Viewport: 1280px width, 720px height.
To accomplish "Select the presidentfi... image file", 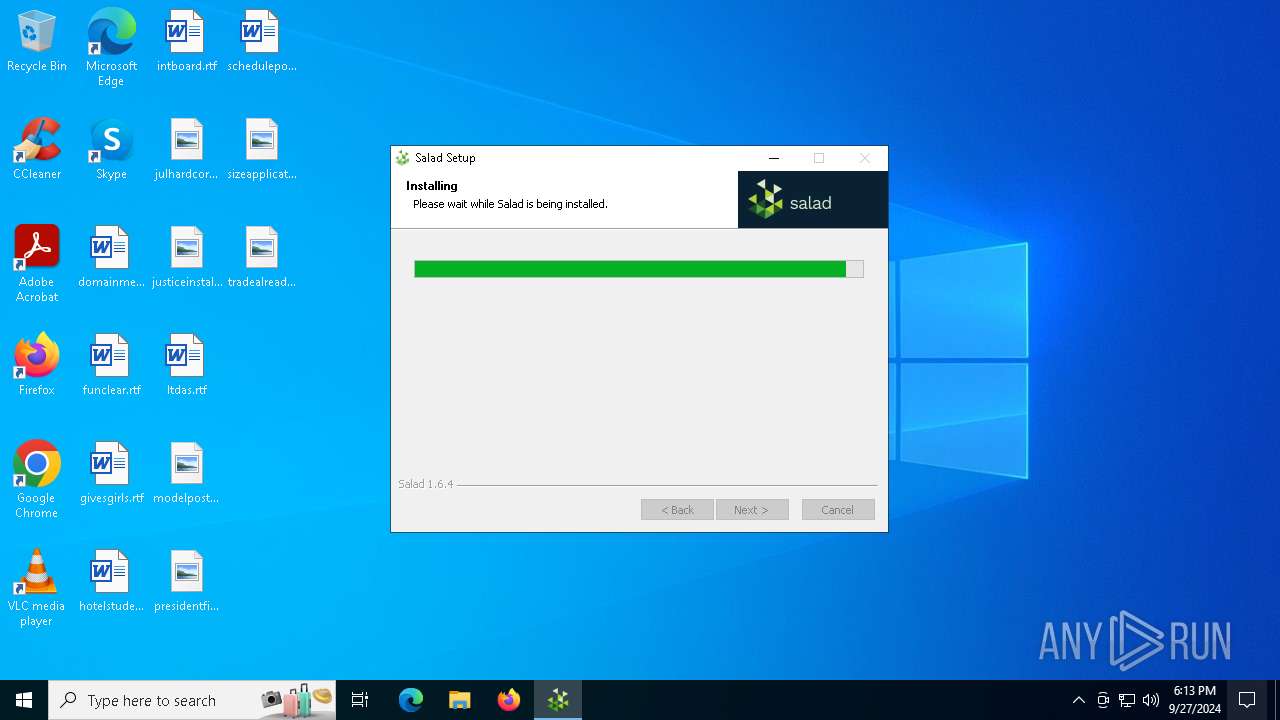I will point(186,582).
